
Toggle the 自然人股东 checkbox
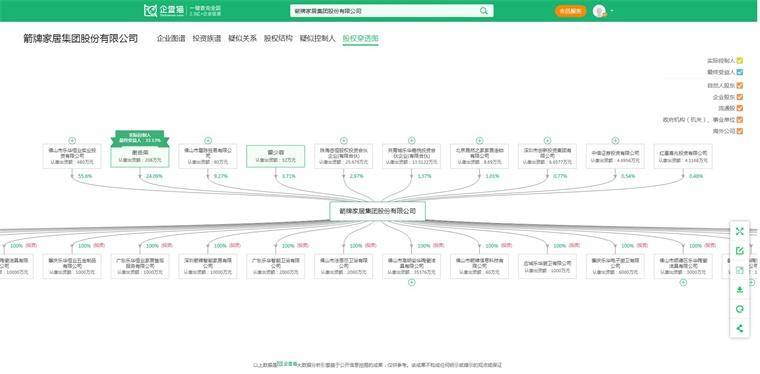[x=740, y=85]
